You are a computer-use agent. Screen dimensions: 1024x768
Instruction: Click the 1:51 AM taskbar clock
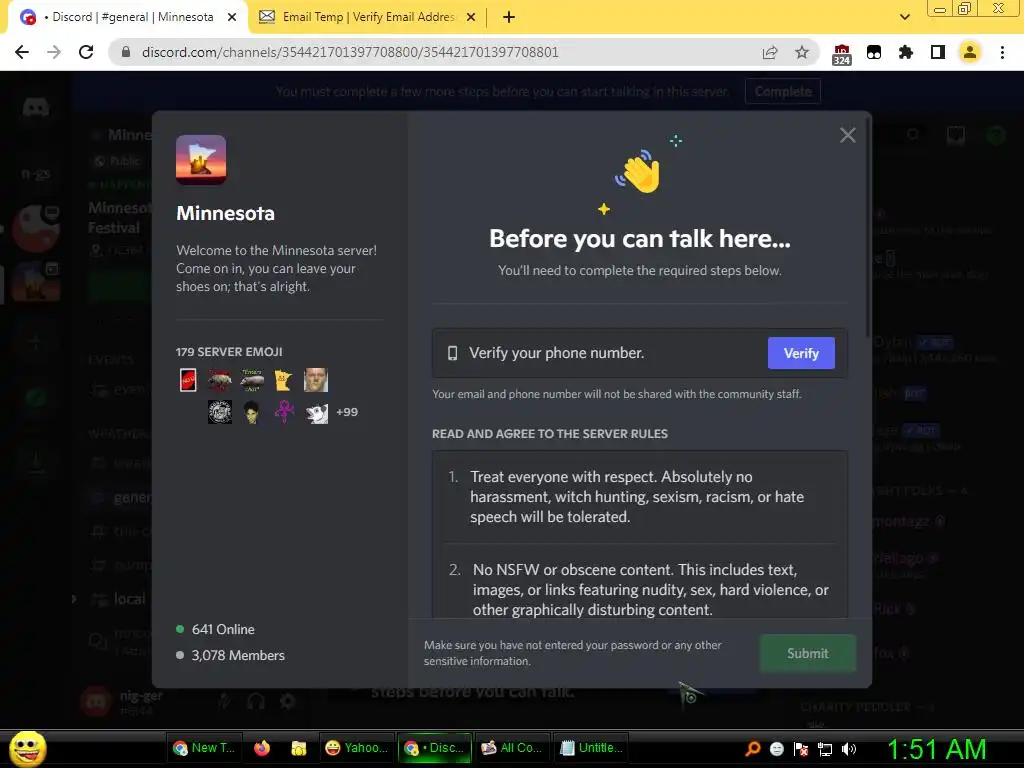pos(936,749)
